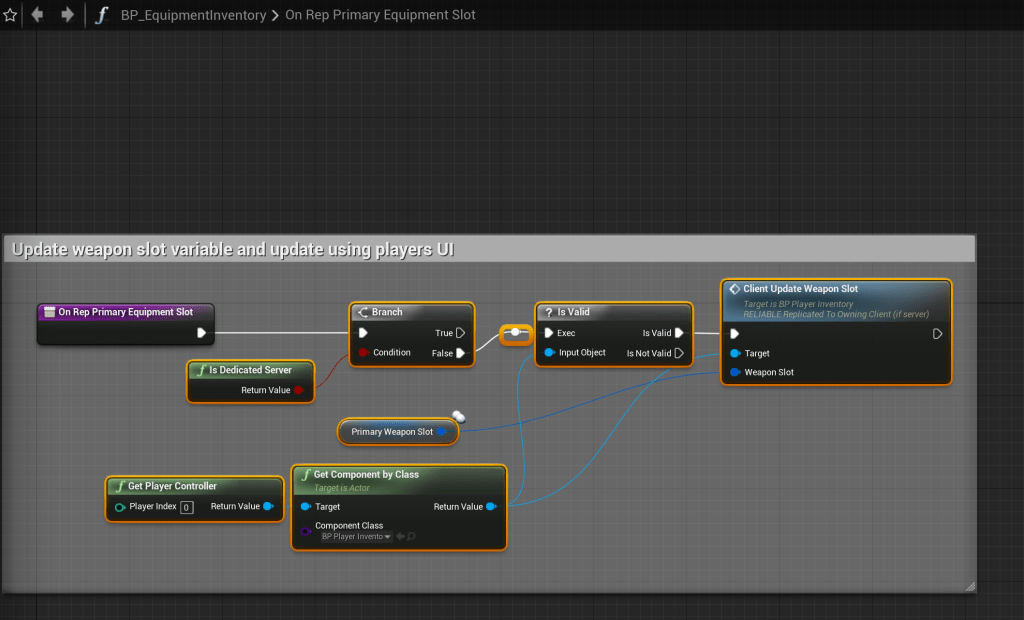The image size is (1024, 620).
Task: Navigate back with the left arrow
Action: (38, 15)
